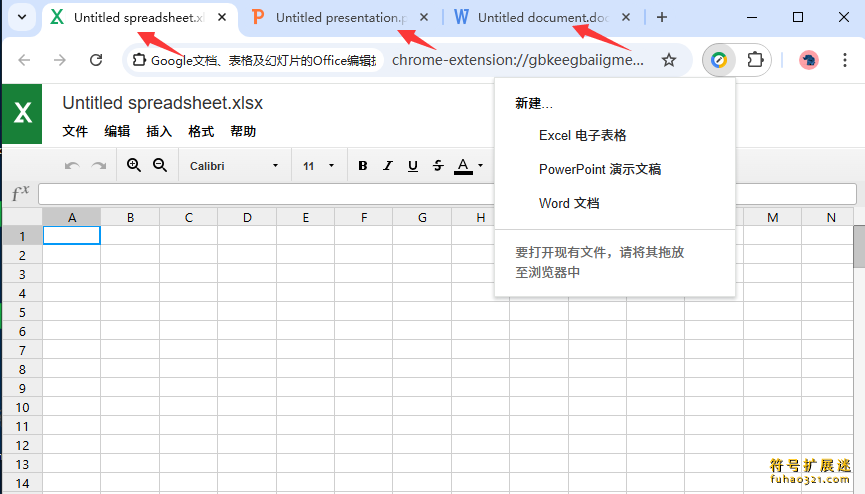The image size is (865, 494).
Task: Apply the text color A button
Action: click(x=463, y=166)
